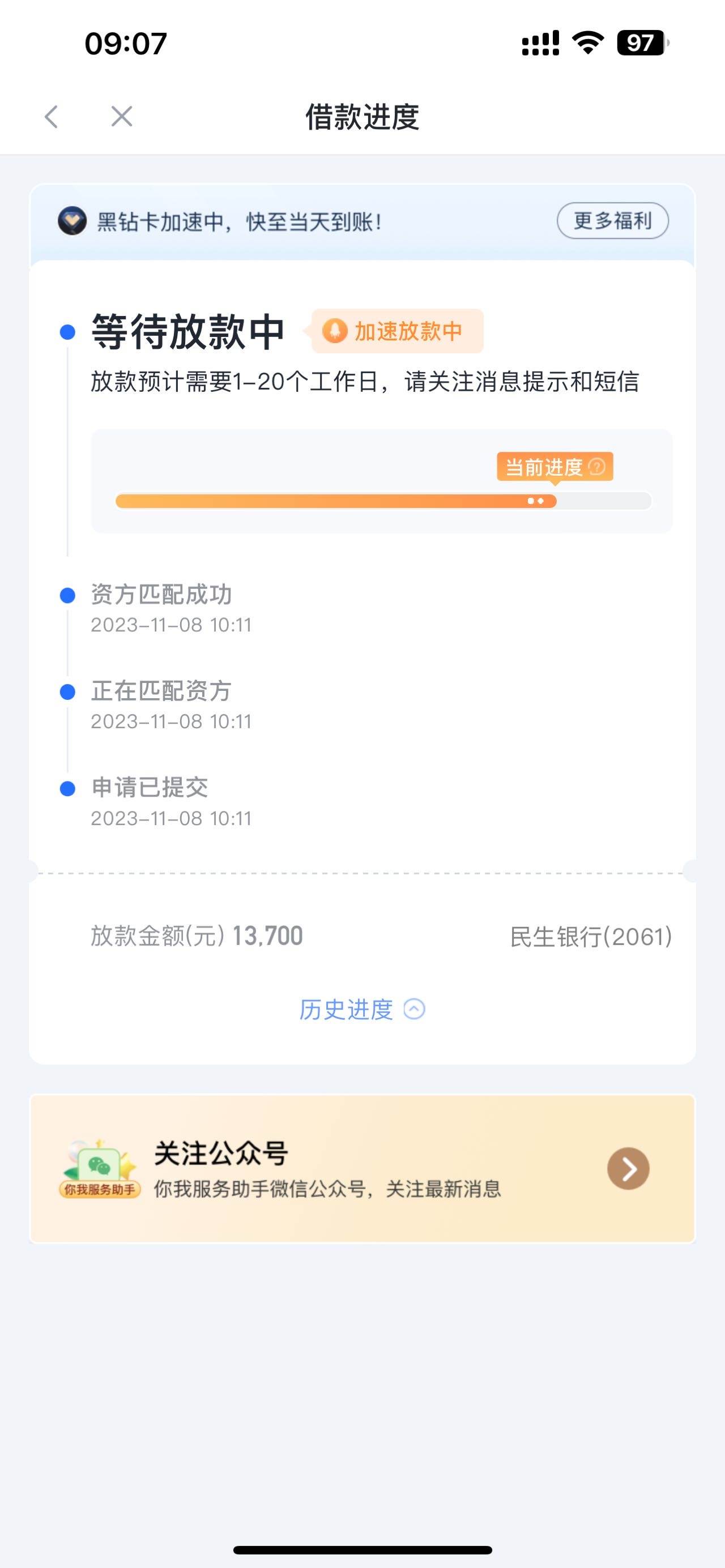The image size is (725, 1568).
Task: Tap the 你我服务助手 WeChat icon
Action: click(100, 1168)
